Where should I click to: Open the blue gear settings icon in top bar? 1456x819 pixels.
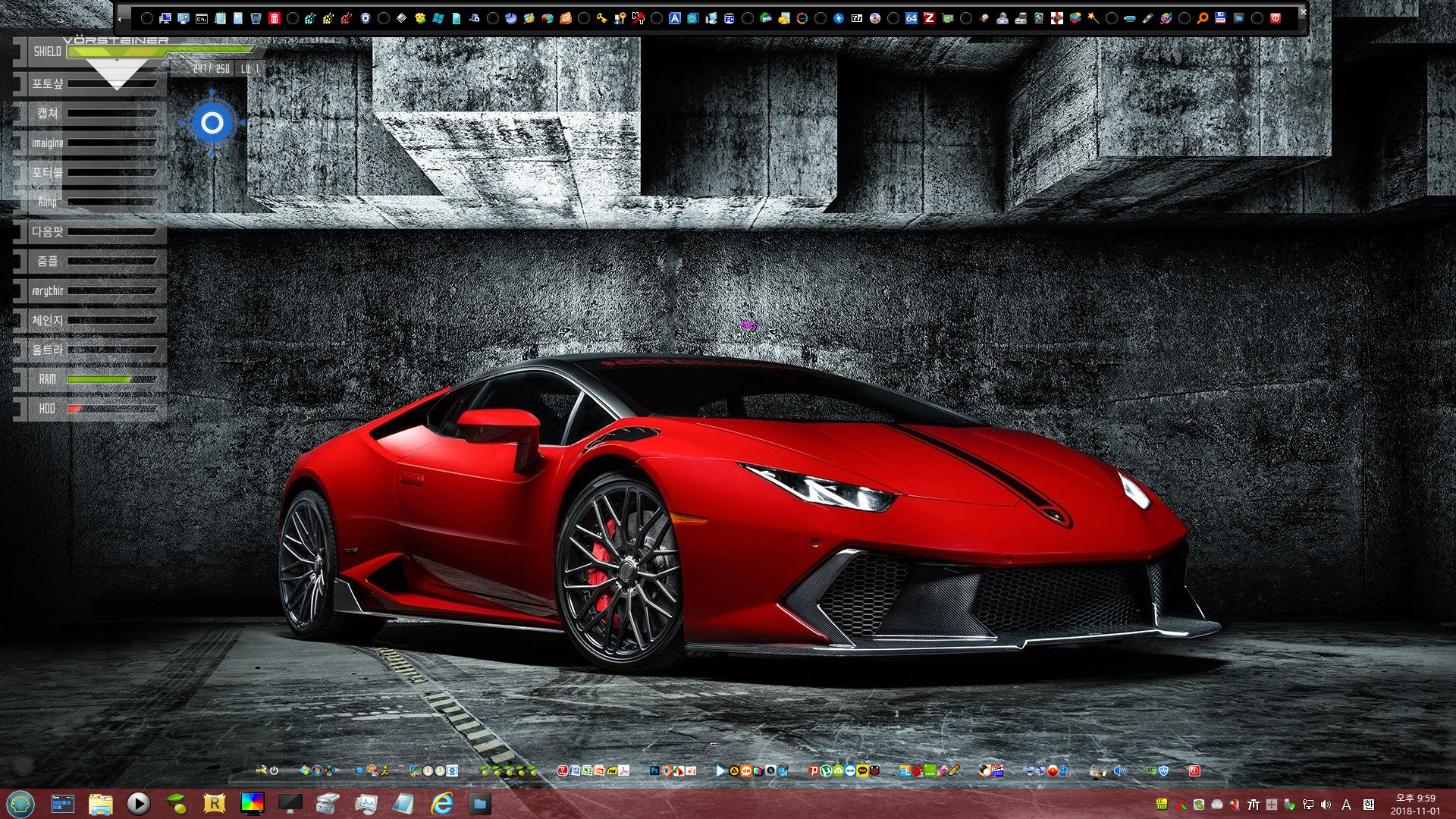[366, 18]
